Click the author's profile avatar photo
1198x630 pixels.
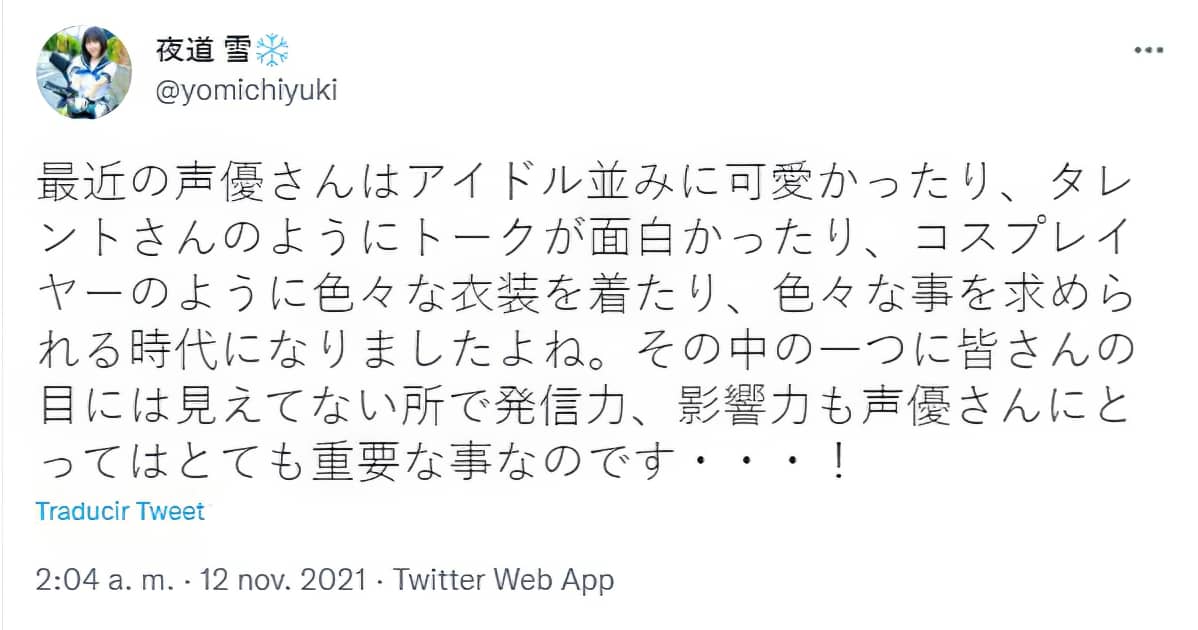[x=85, y=72]
